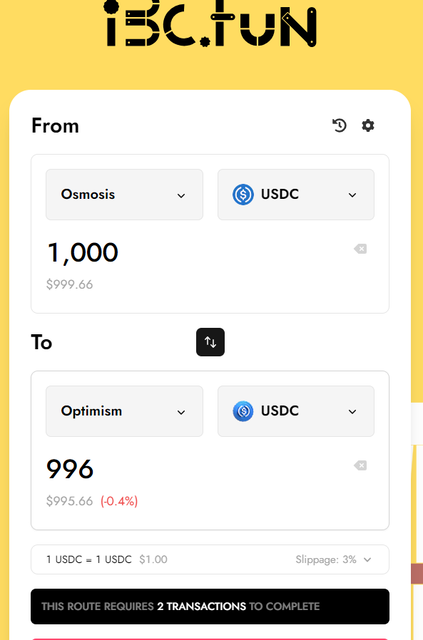Click the USDC coin icon in To section

pos(243,411)
